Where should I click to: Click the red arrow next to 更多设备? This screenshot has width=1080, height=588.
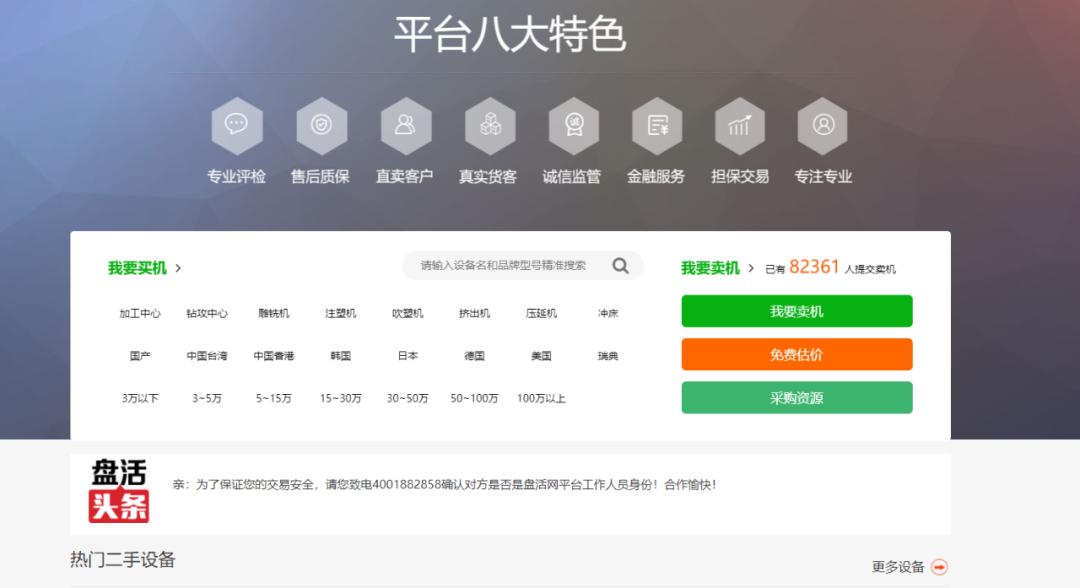[x=937, y=565]
